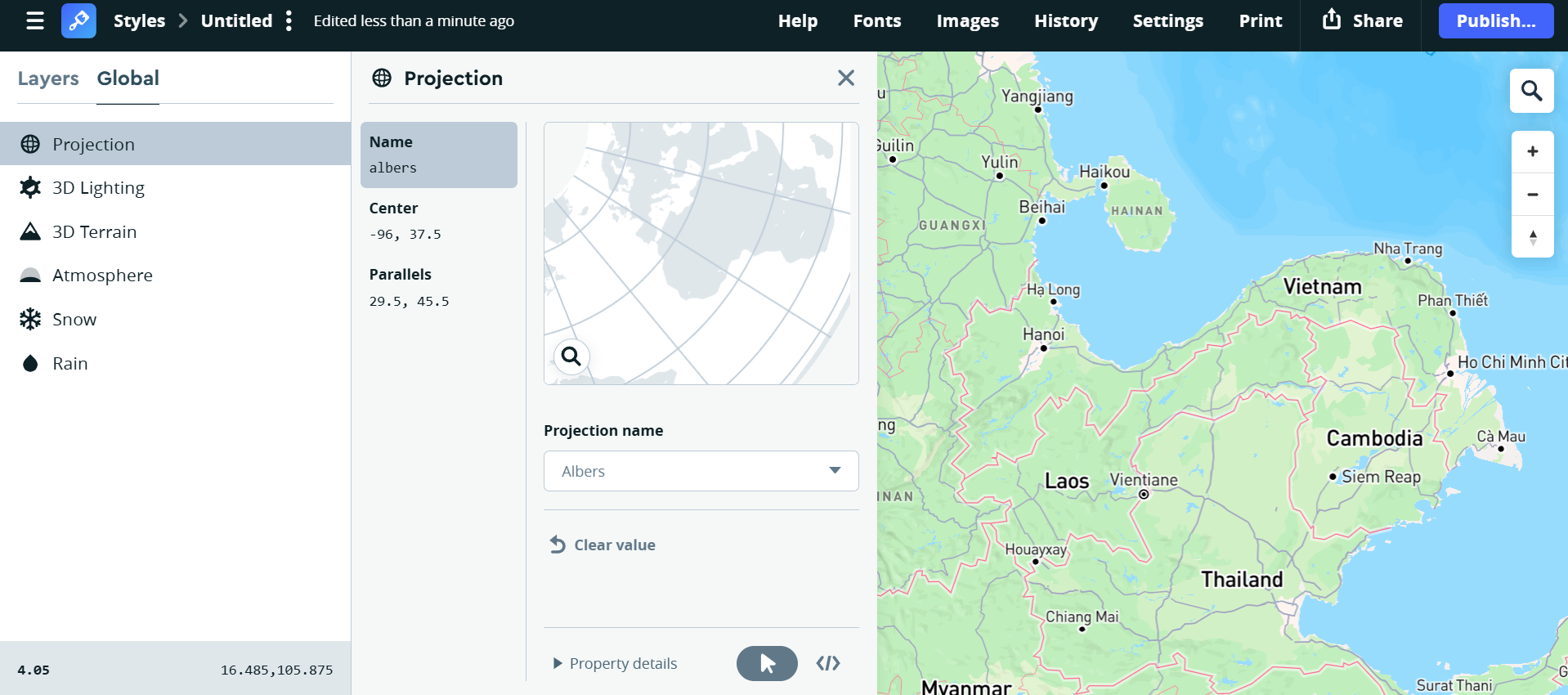The image size is (1568, 695).
Task: Select Atmosphere setting
Action: [x=175, y=276]
